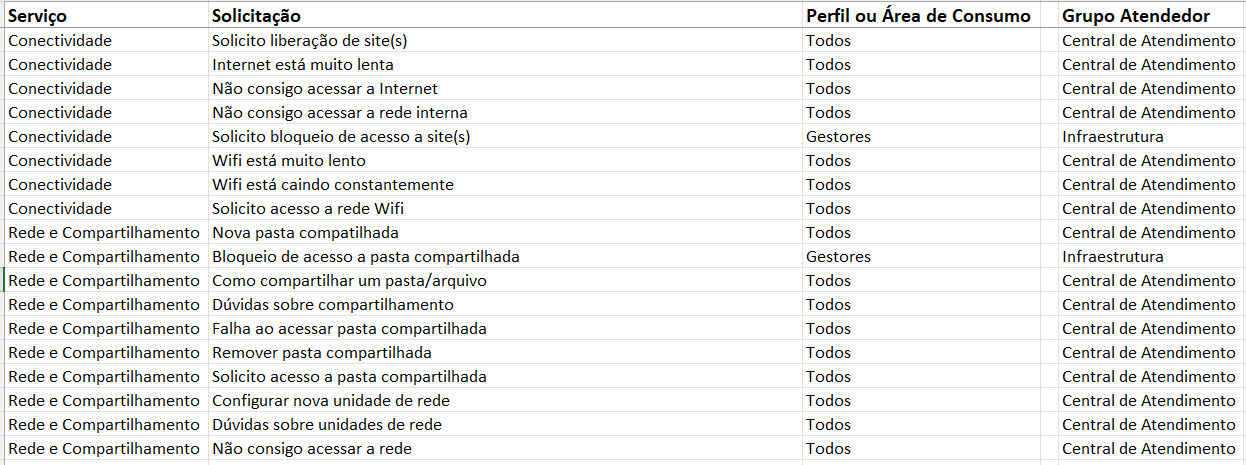Select "Solicito bloqueio de acesso a site(s)" cell
The width and height of the screenshot is (1246, 465).
[340, 137]
